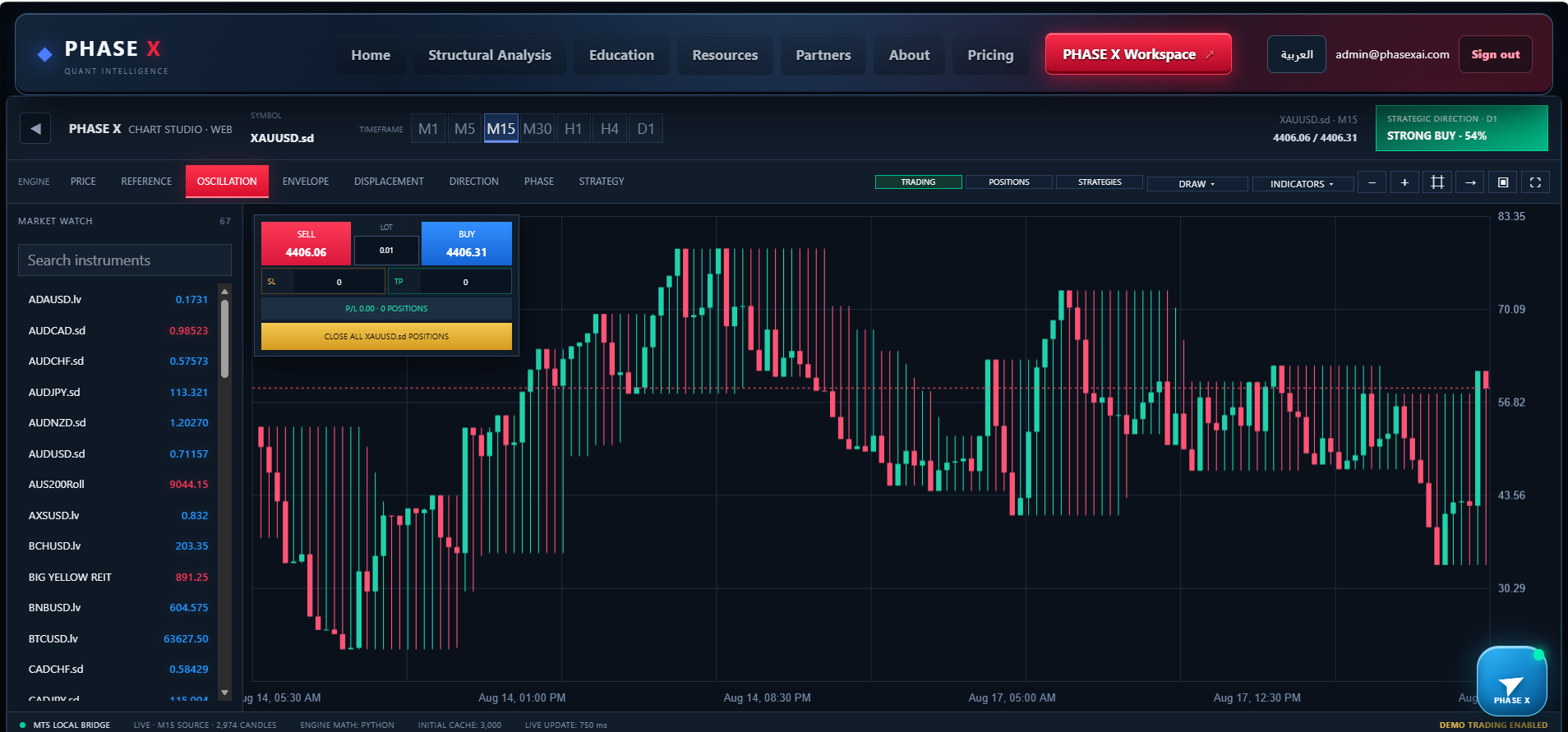The height and width of the screenshot is (732, 1568).
Task: Switch to the REFERENCE engine tab
Action: click(146, 182)
